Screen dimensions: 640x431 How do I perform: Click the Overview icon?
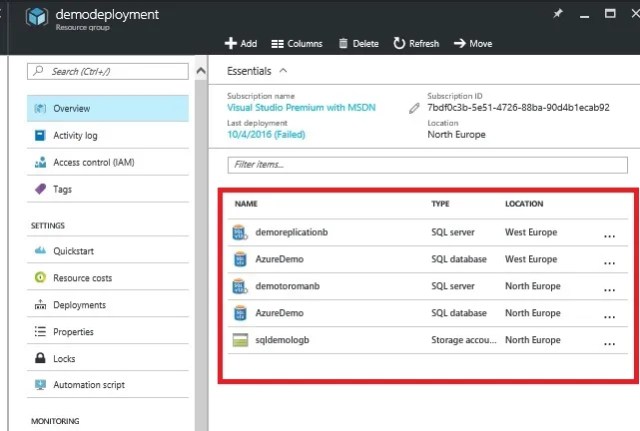tap(40, 109)
